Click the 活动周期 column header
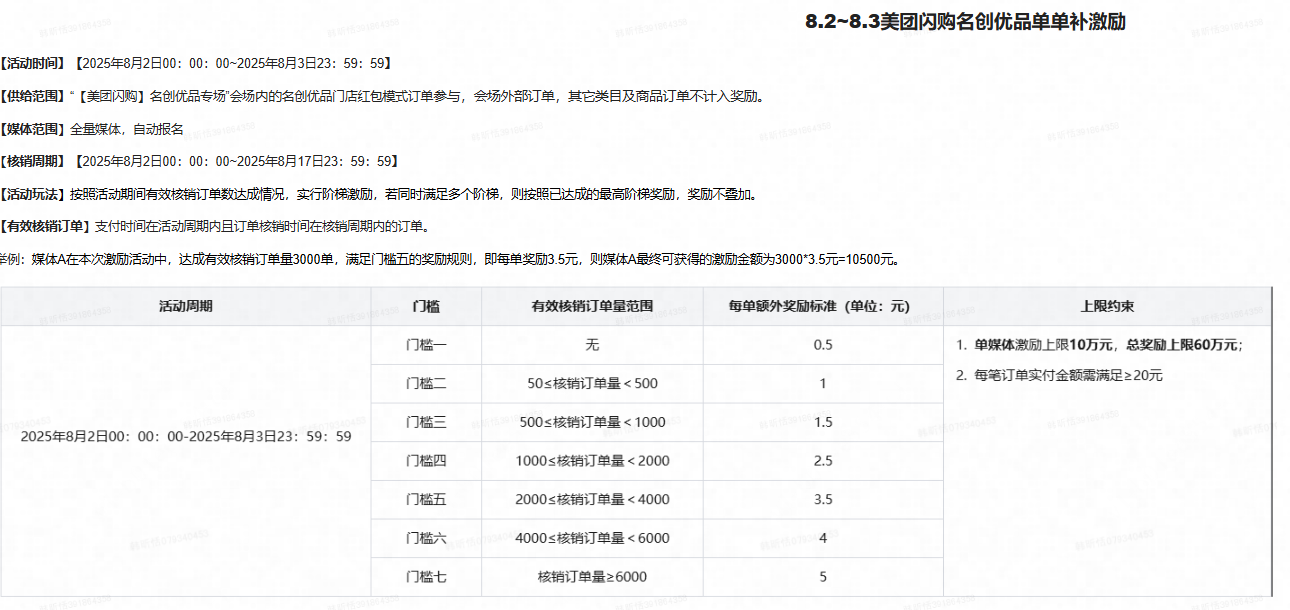This screenshot has height=610, width=1290. 186,306
